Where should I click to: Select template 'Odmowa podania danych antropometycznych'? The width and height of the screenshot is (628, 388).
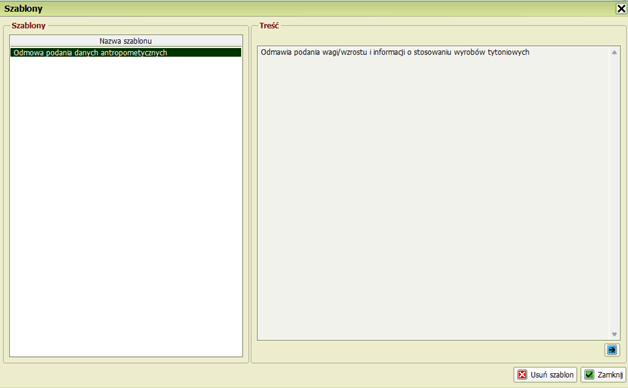[x=126, y=52]
